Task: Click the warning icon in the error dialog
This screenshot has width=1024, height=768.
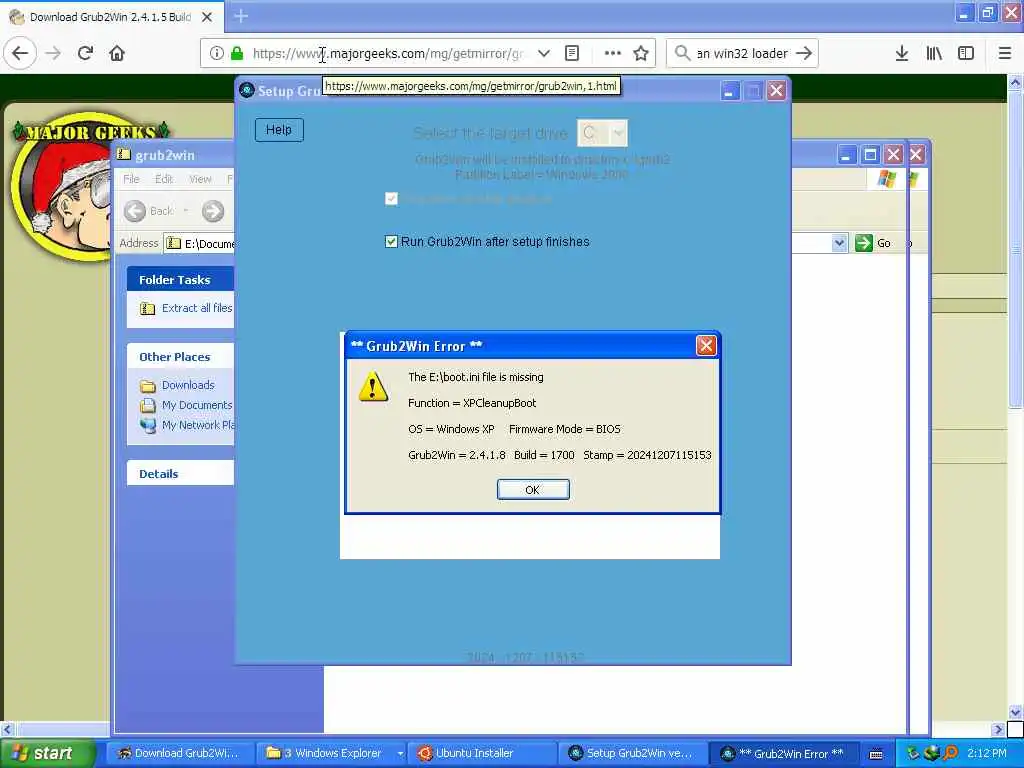Action: [x=373, y=386]
